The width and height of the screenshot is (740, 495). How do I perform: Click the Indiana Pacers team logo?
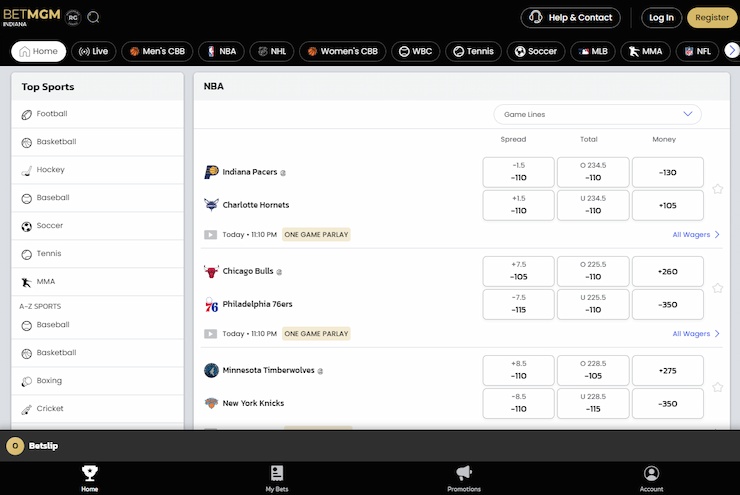point(211,172)
